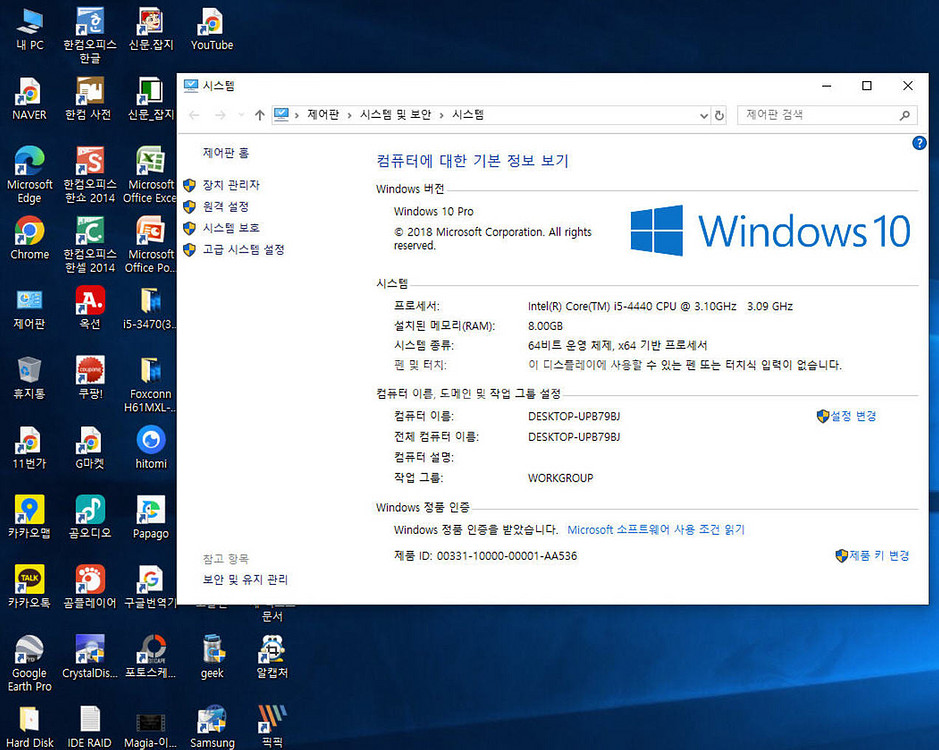The image size is (939, 750).
Task: Click the back arrow in System window
Action: pyautogui.click(x=194, y=115)
